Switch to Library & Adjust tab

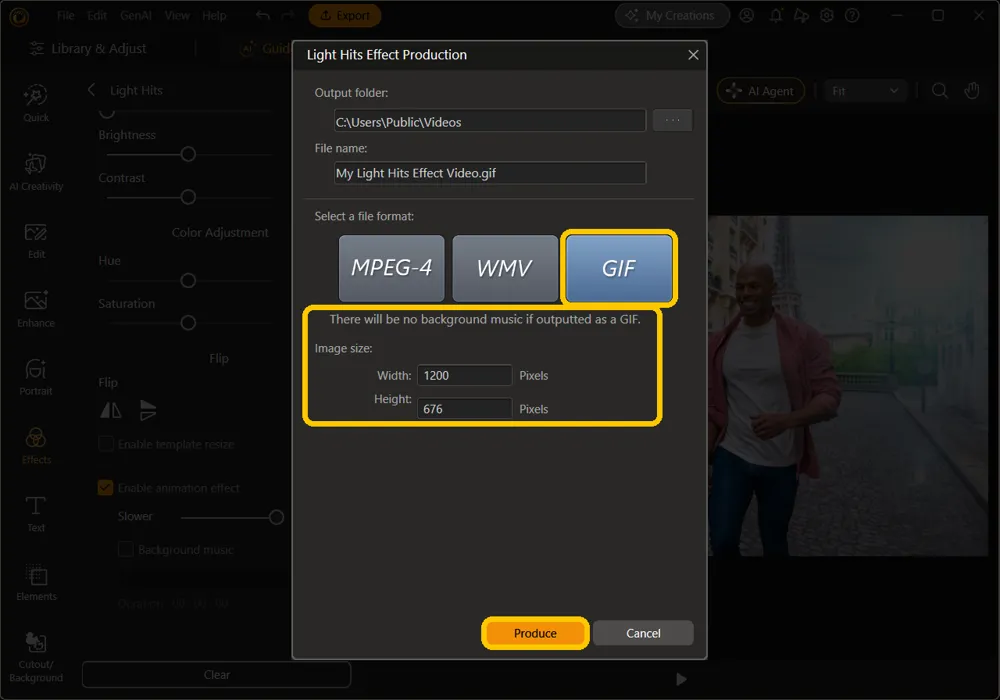pyautogui.click(x=88, y=48)
